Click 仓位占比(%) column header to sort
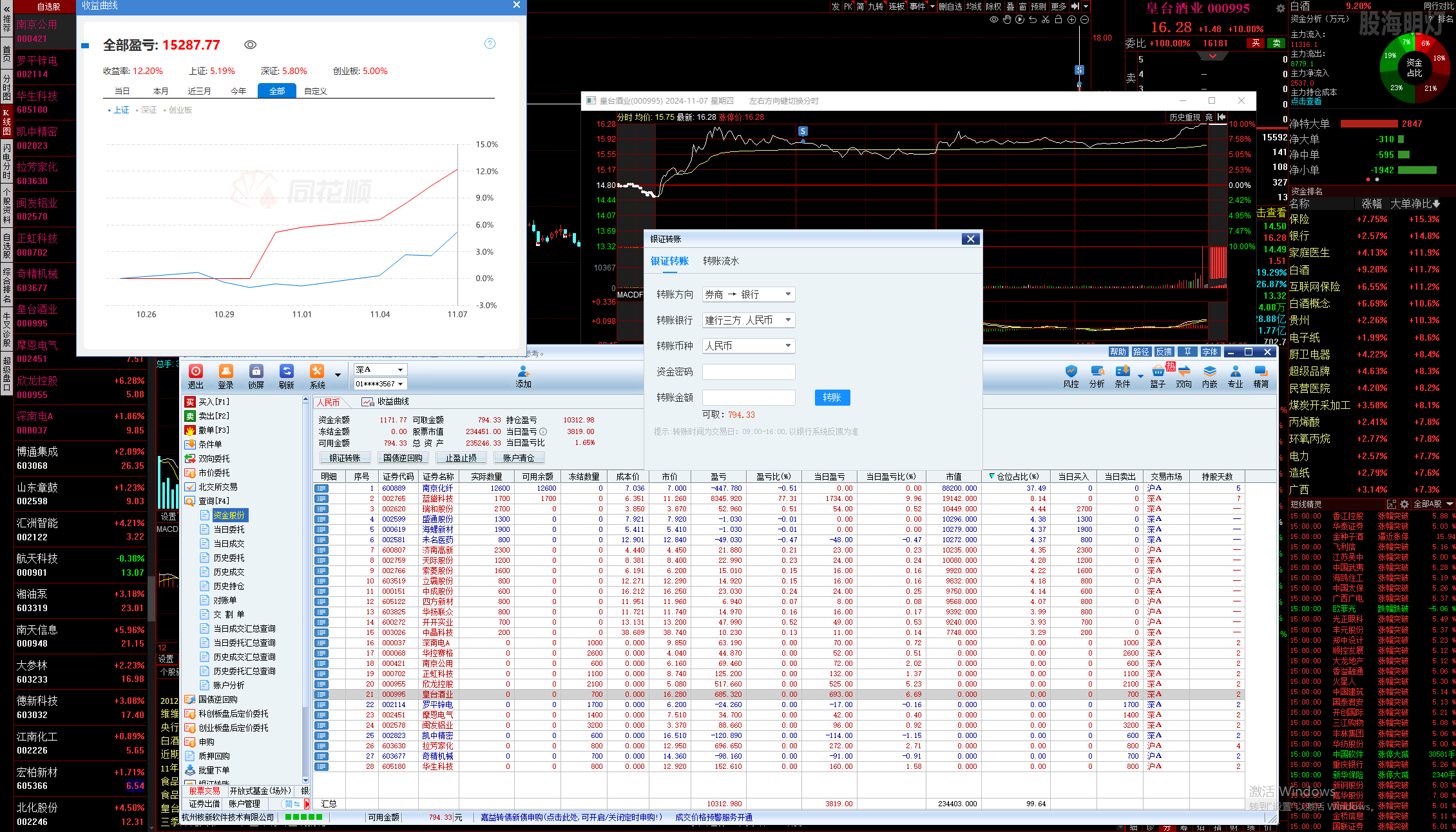This screenshot has height=832, width=1456. tap(1017, 477)
